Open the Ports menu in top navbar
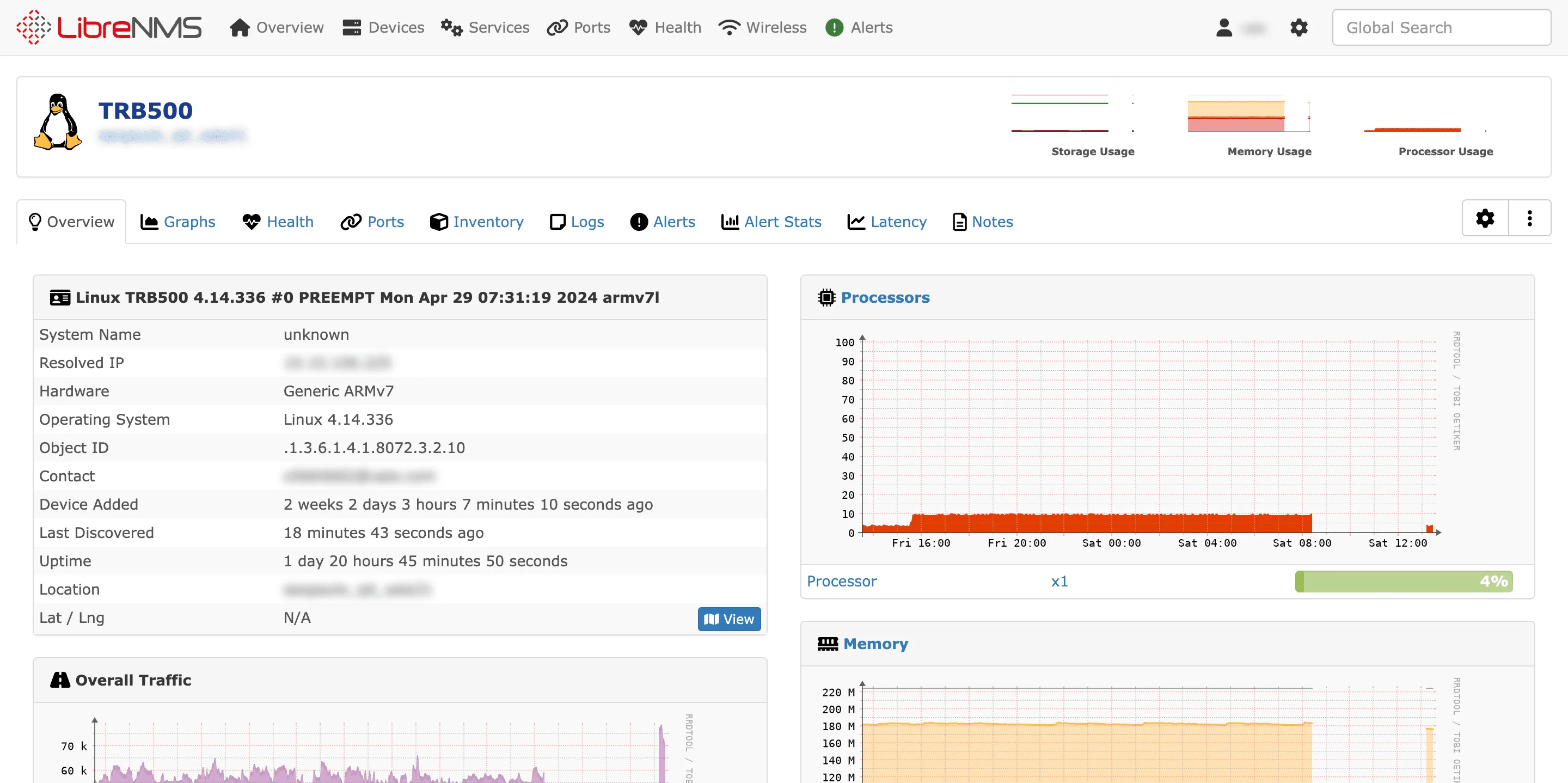This screenshot has height=783, width=1568. tap(578, 27)
